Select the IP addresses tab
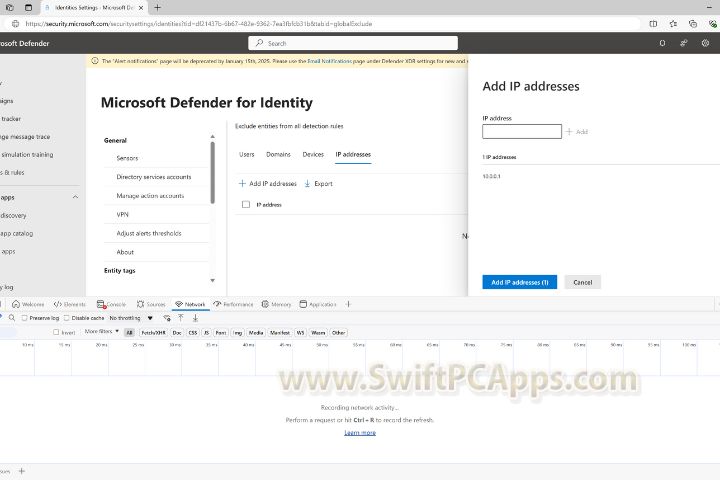Viewport: 720px width, 480px height. [353, 154]
